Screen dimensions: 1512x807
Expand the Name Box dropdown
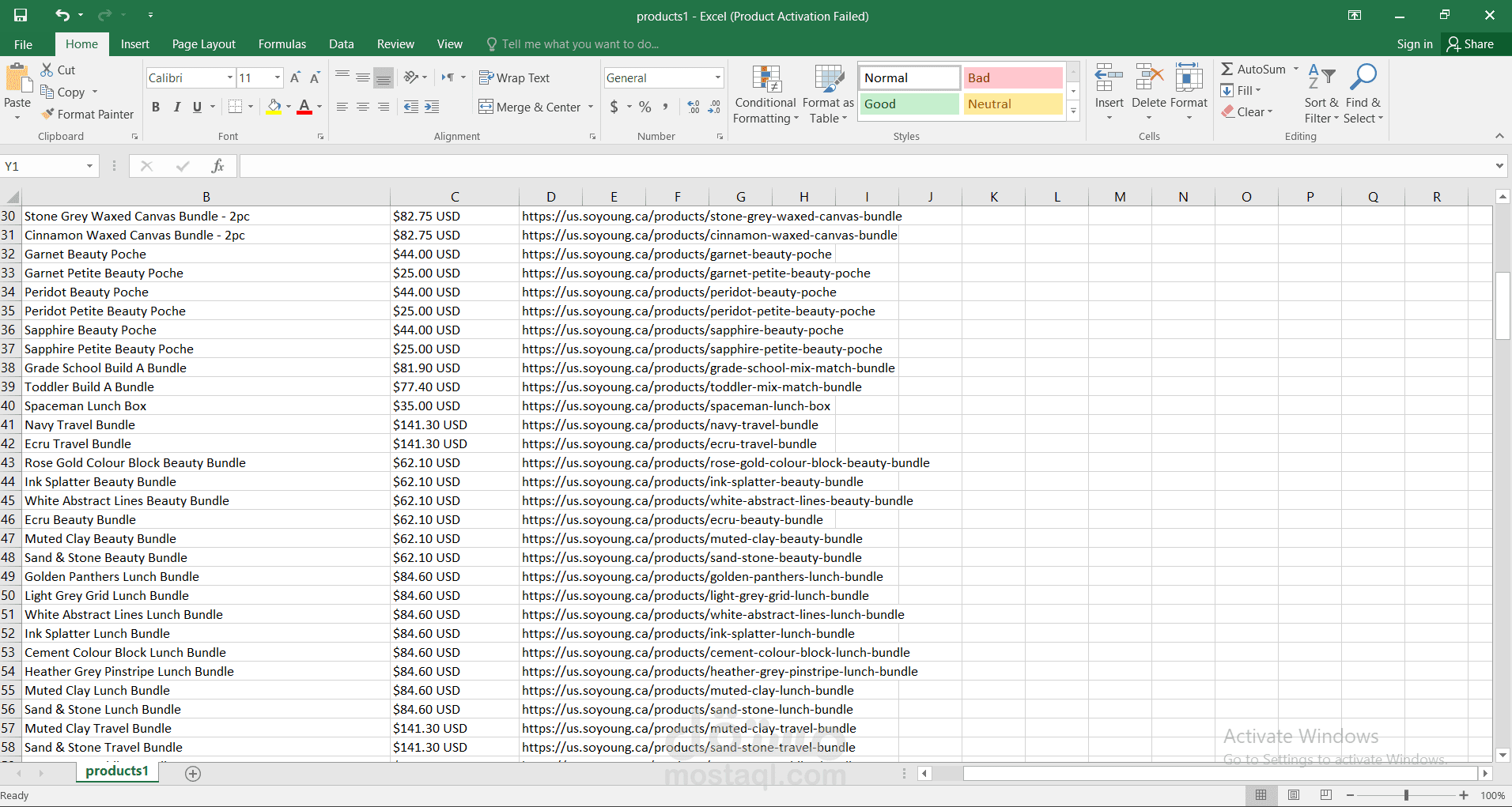click(x=89, y=166)
